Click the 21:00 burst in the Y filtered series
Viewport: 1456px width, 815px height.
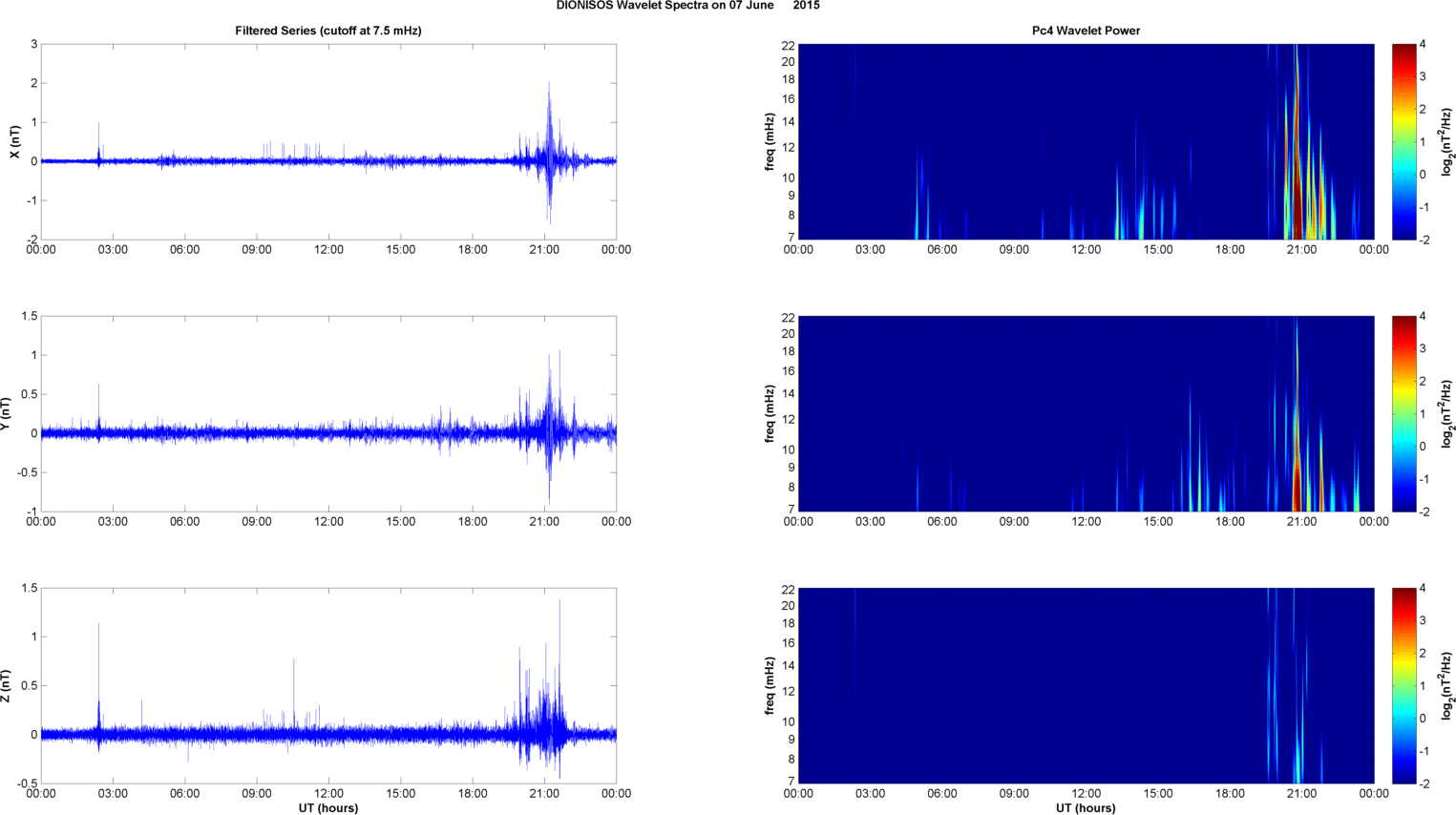[x=550, y=429]
